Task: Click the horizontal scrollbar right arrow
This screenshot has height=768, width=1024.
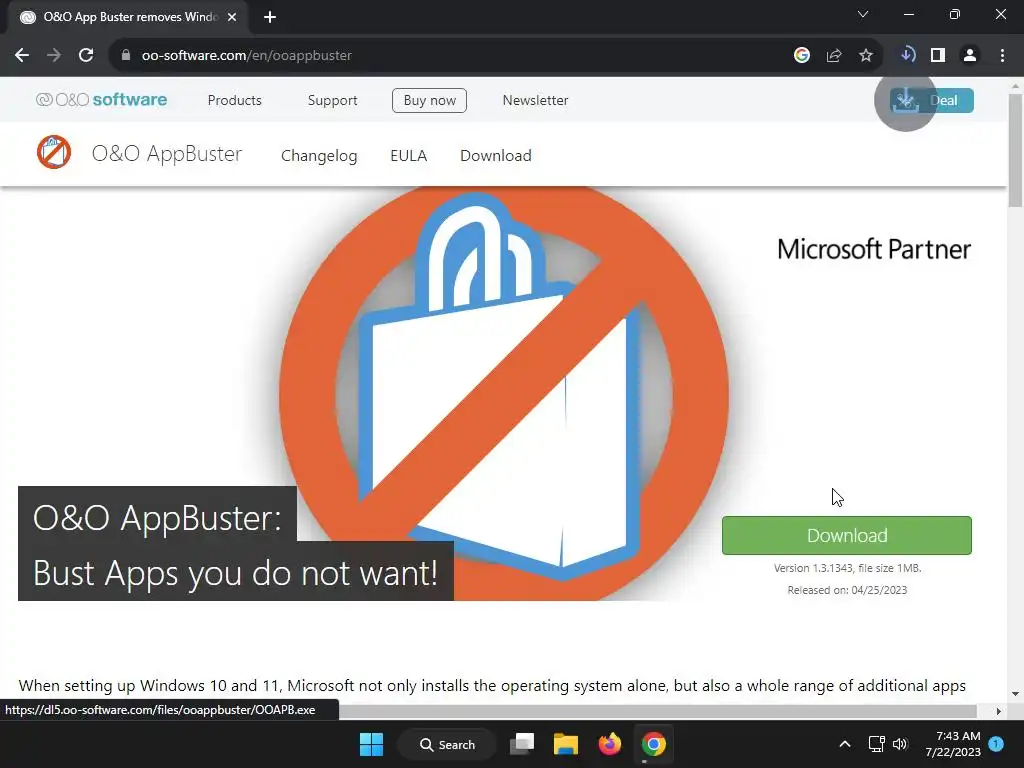Action: [998, 711]
